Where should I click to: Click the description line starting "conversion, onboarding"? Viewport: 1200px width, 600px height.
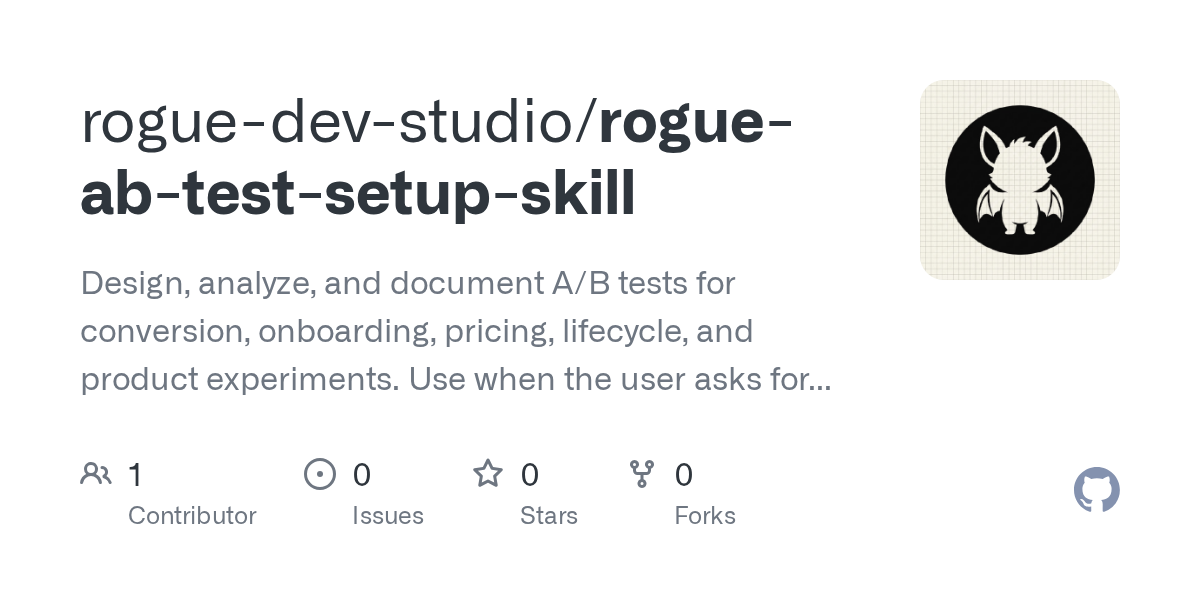click(x=416, y=331)
